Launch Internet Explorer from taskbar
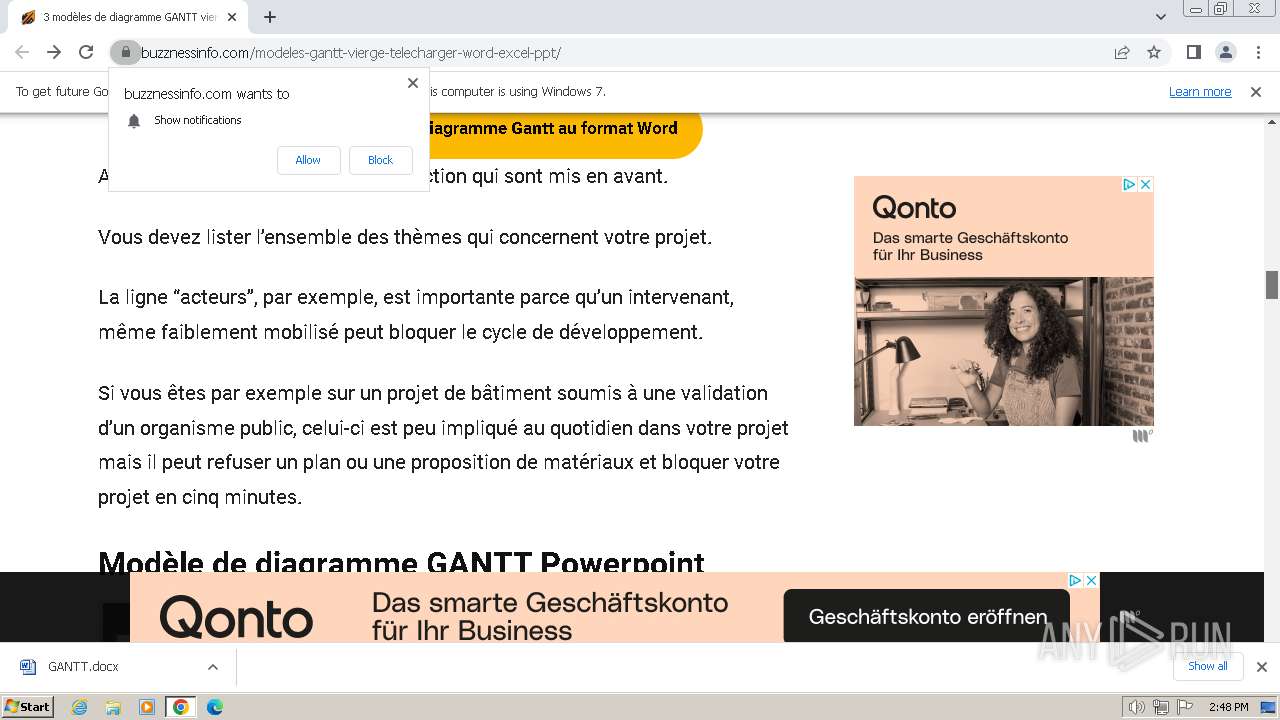The width and height of the screenshot is (1280, 720). (80, 707)
